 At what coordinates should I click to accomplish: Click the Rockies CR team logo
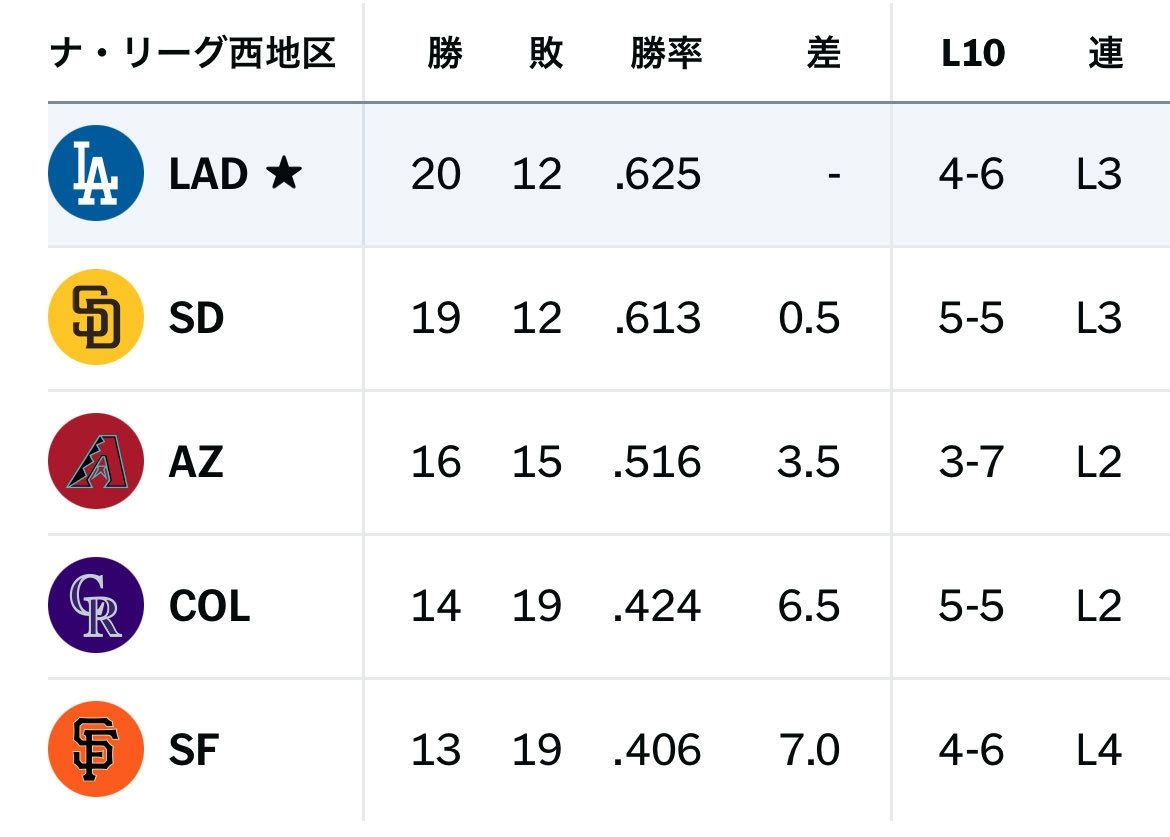point(96,605)
